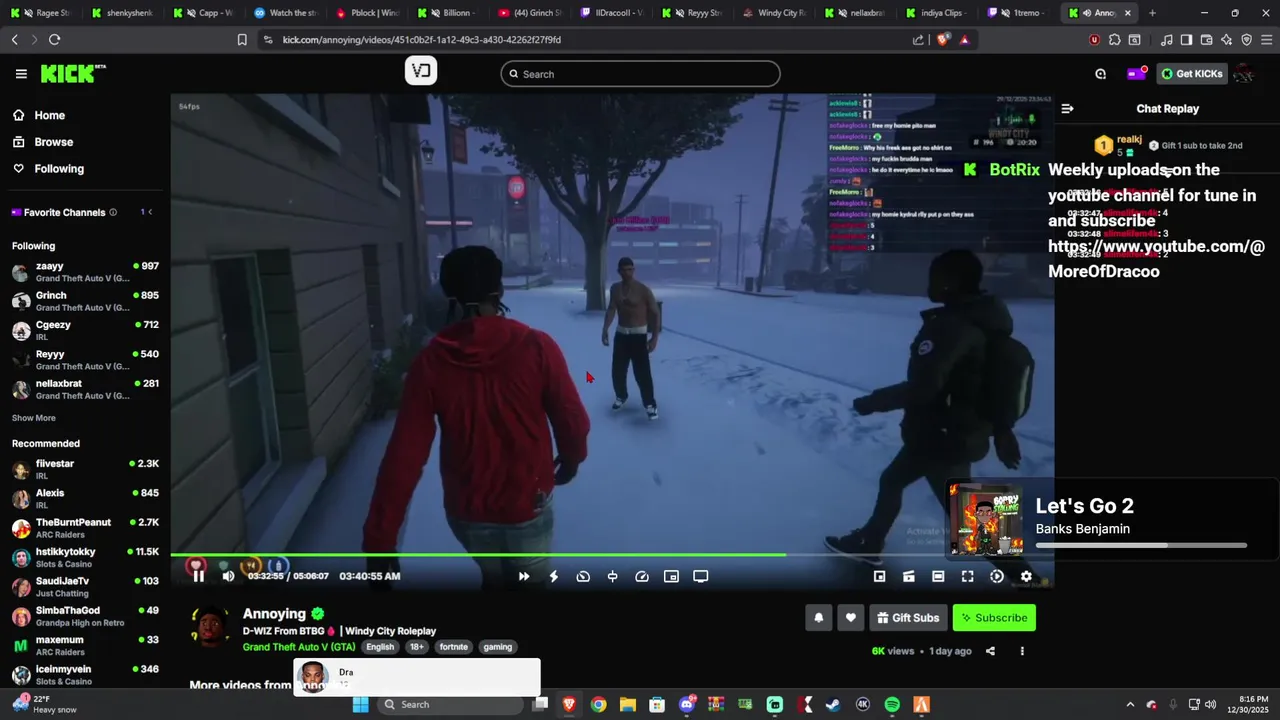
Task: Toggle theater mode in the player
Action: [938, 576]
